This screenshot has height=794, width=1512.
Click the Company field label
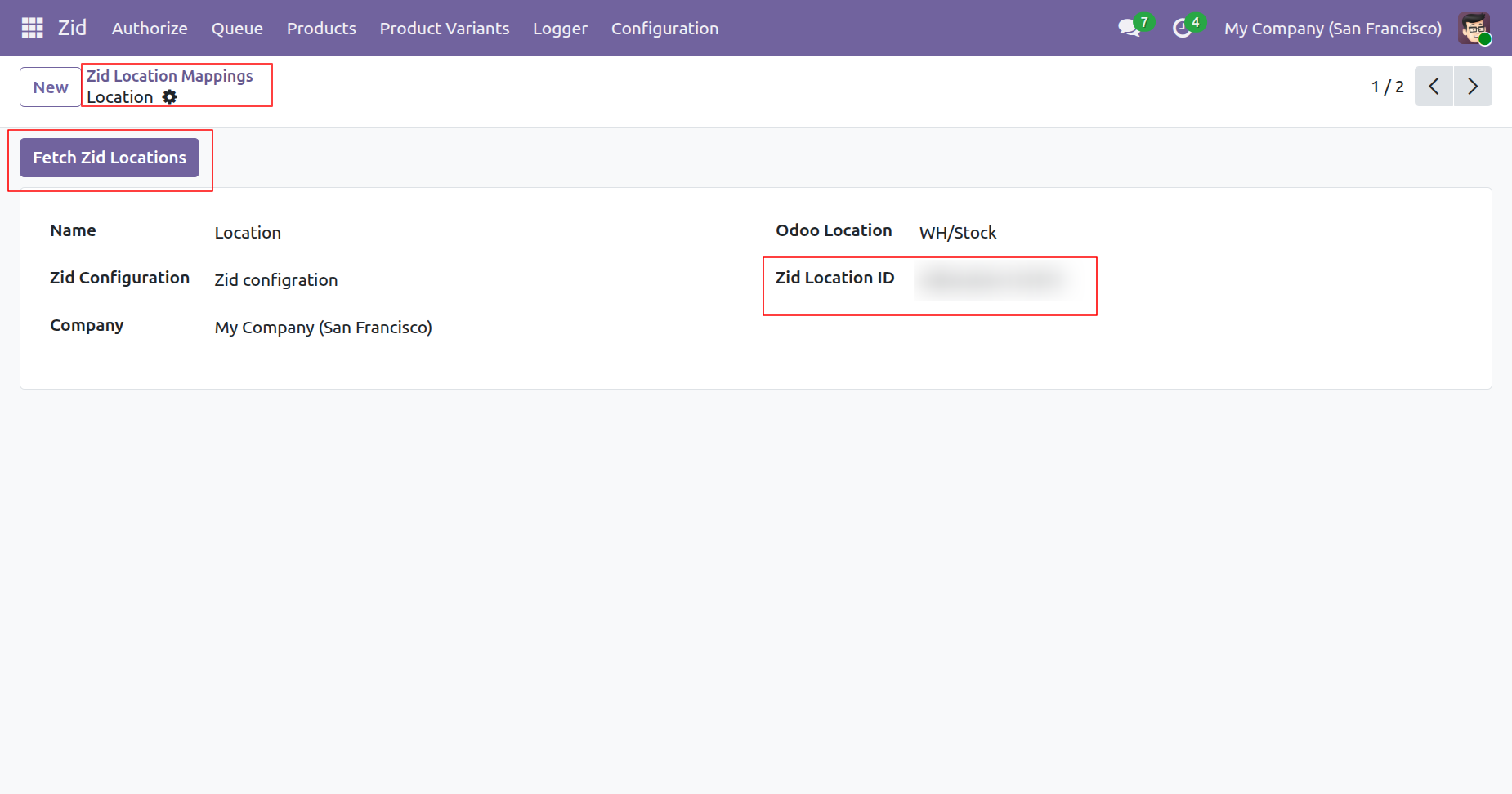pyautogui.click(x=87, y=325)
